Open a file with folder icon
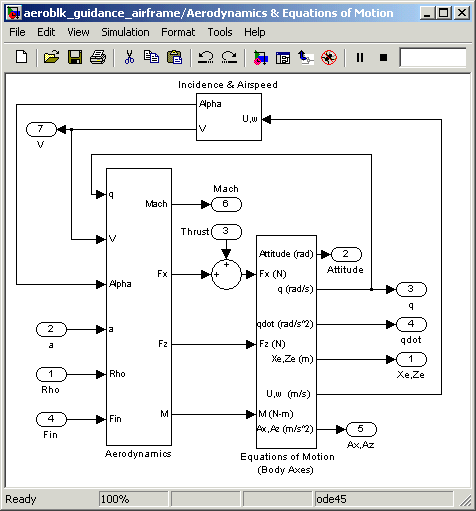Image resolution: width=476 pixels, height=511 pixels. (51, 57)
